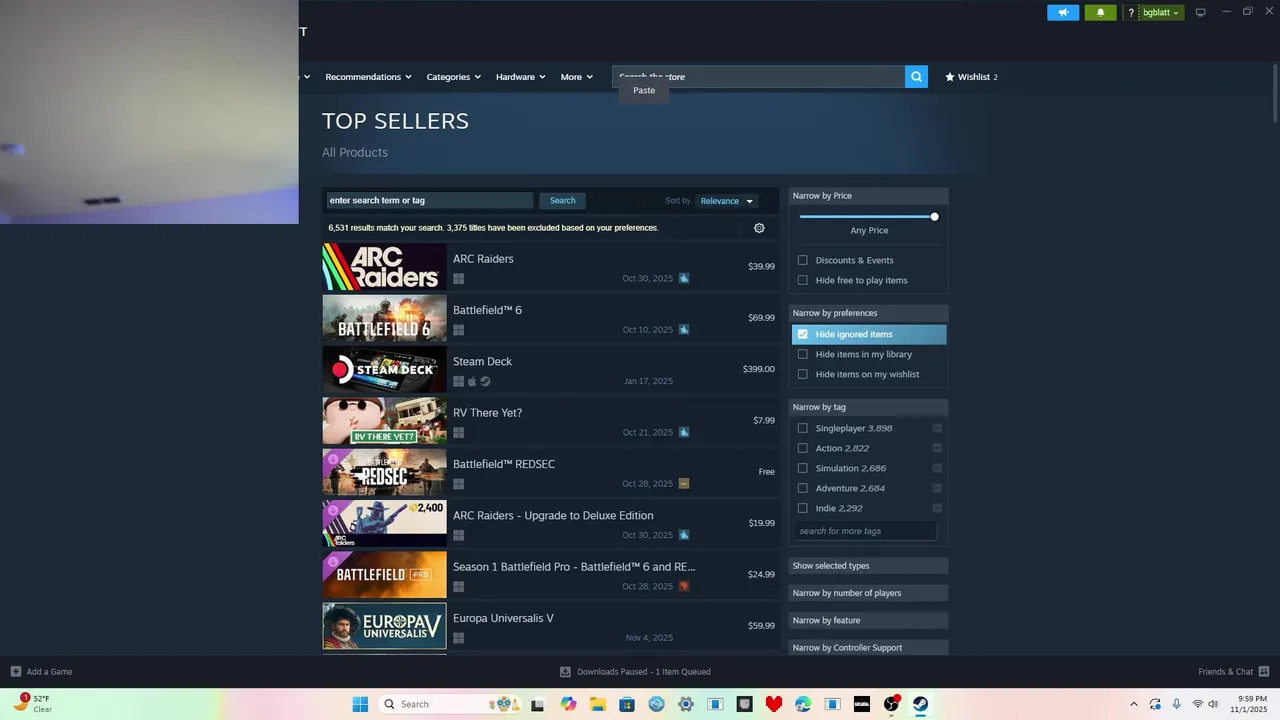Check Hide items on my wishlist
The image size is (1280, 720).
coord(802,374)
